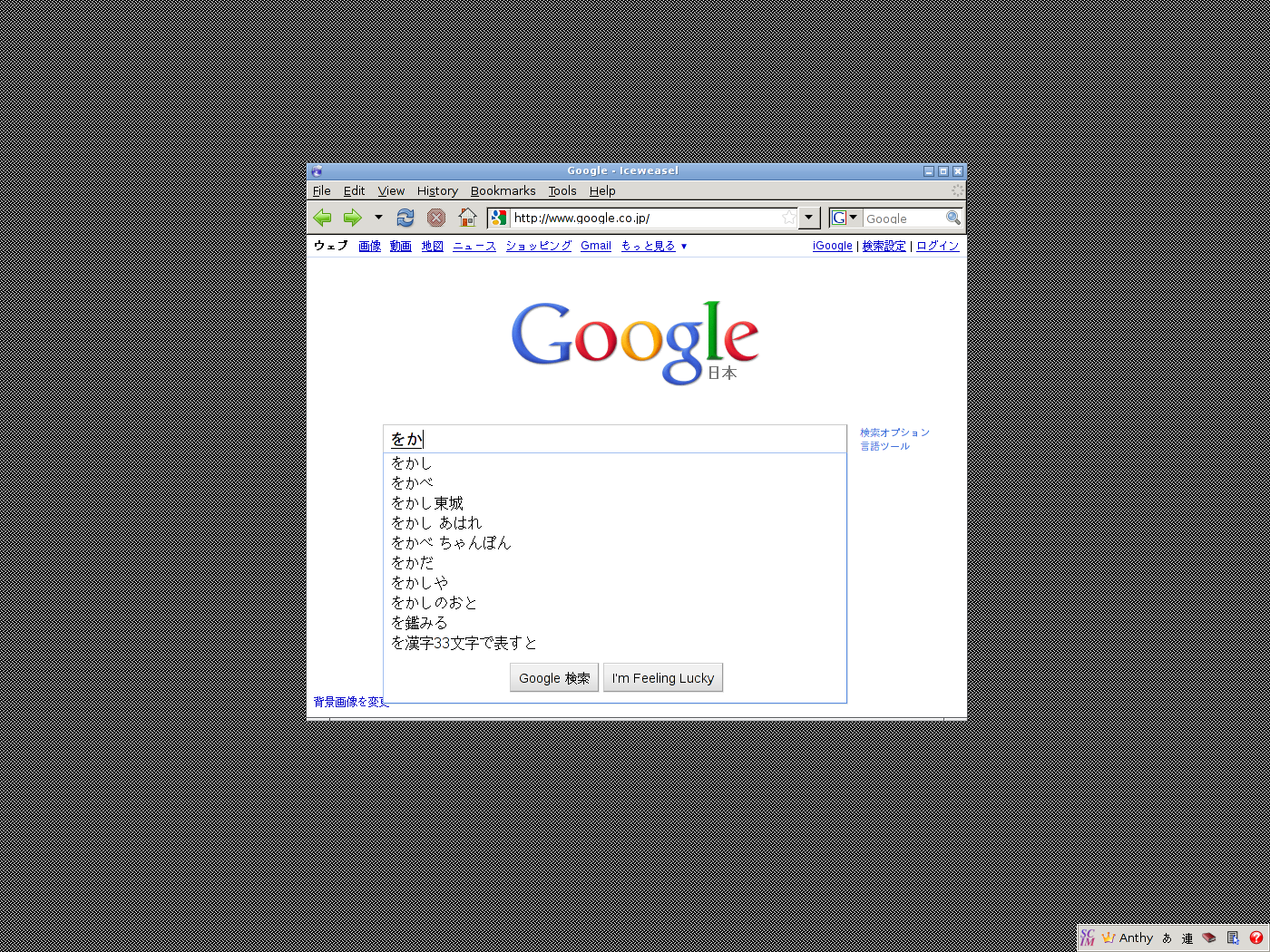This screenshot has width=1270, height=952.
Task: Click the Iceweasel window menu icon in title bar
Action: coord(317,170)
